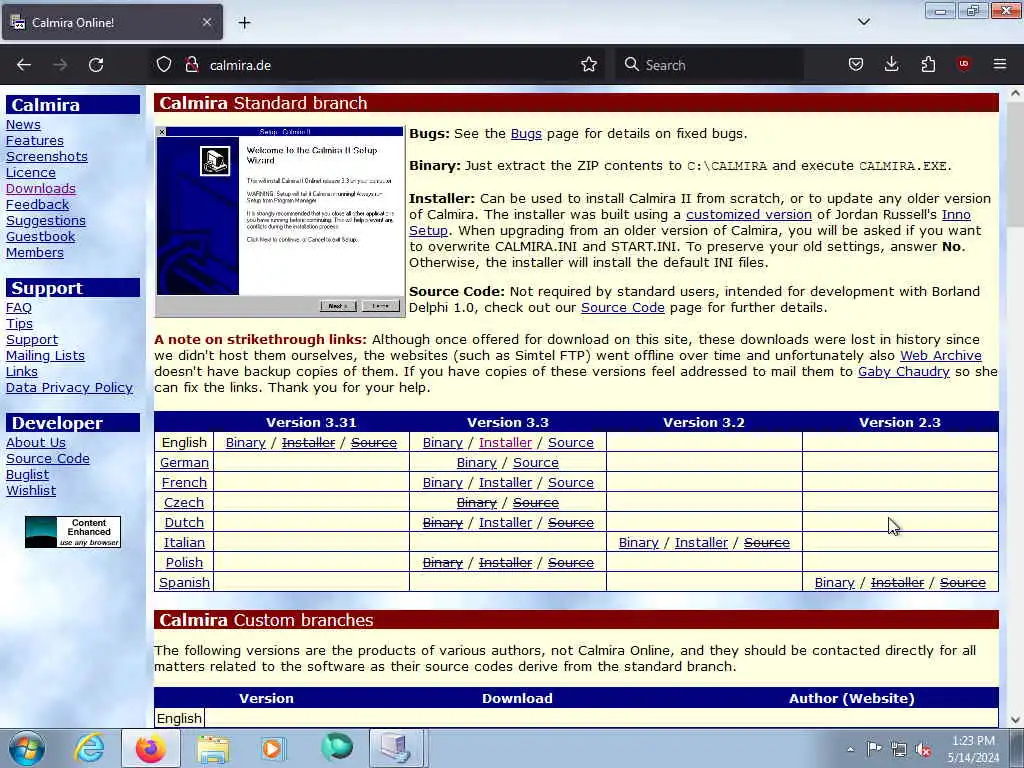Image resolution: width=1024 pixels, height=768 pixels.
Task: Download German Version 3.3 Source
Action: click(536, 463)
